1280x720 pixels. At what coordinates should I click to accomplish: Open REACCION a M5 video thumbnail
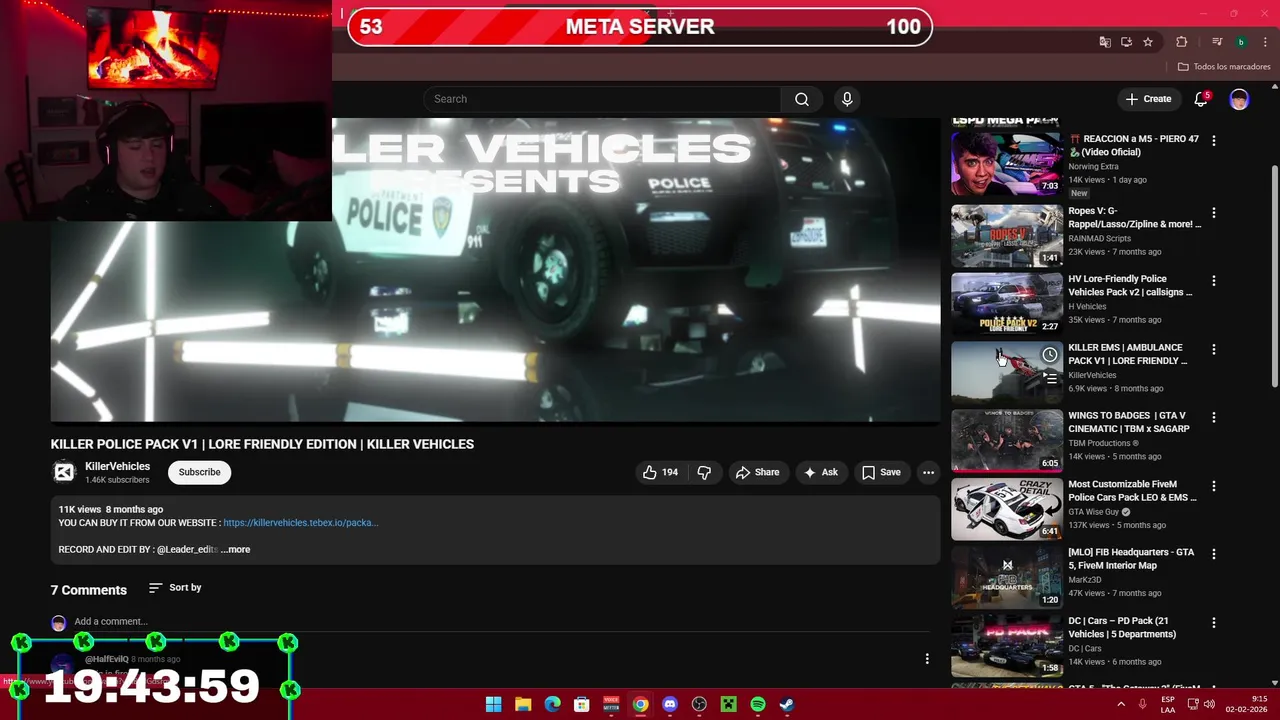pos(1007,164)
